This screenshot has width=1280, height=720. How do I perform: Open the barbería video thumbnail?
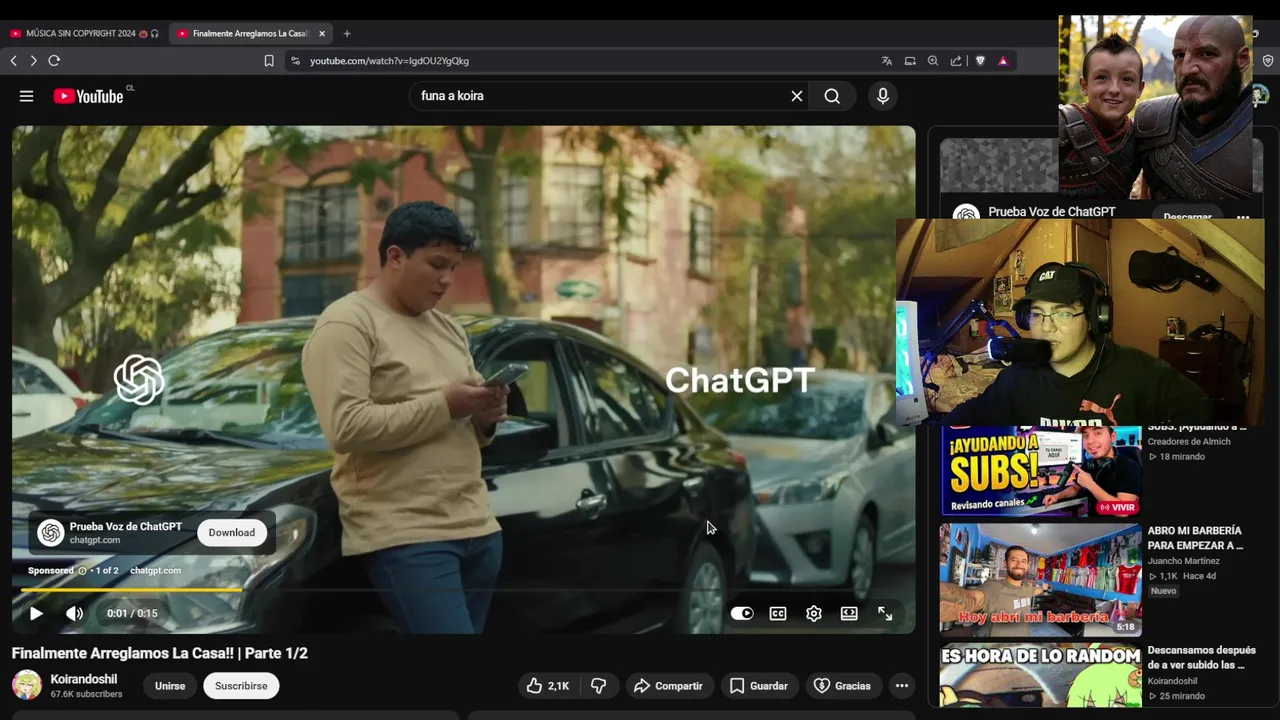(x=1040, y=579)
